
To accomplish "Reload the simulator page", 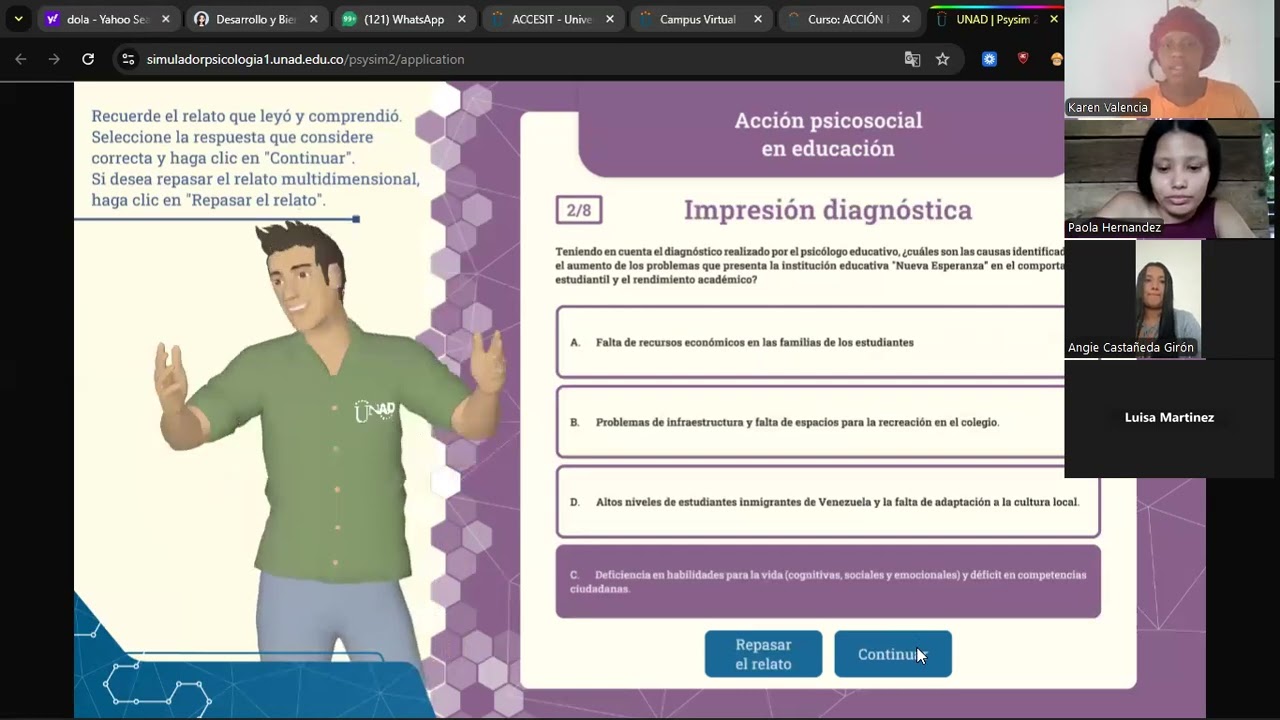I will click(88, 59).
